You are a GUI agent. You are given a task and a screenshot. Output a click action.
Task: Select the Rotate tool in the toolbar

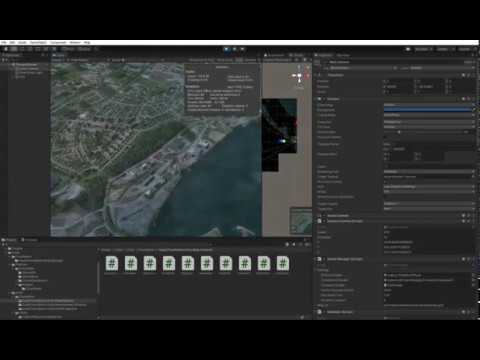(x=22, y=49)
